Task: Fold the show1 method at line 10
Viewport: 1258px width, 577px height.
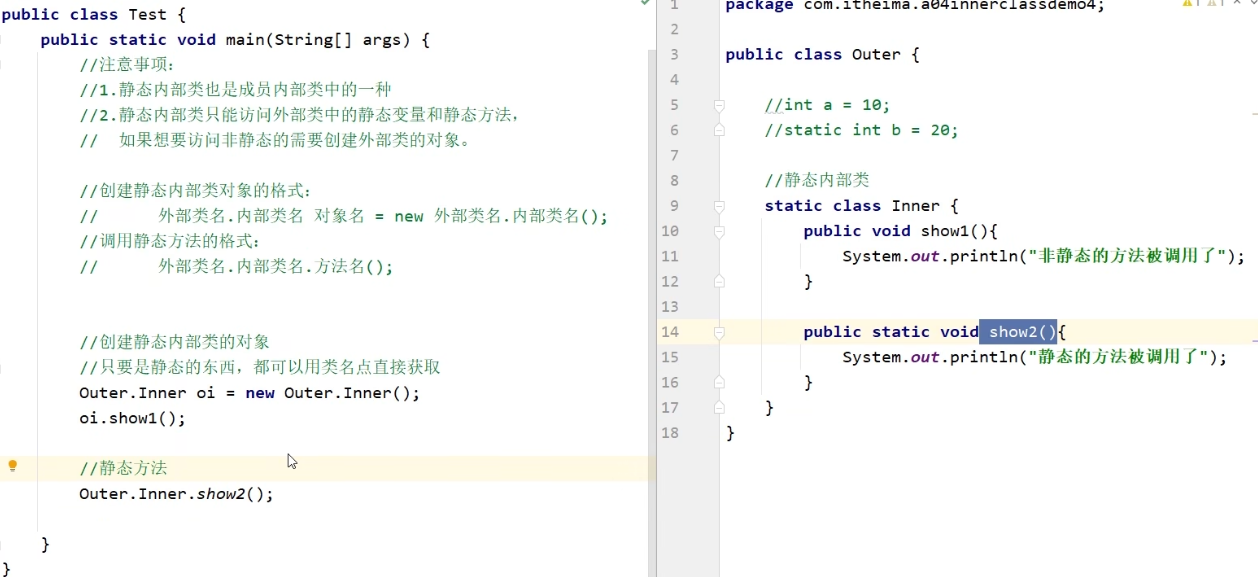Action: click(719, 231)
